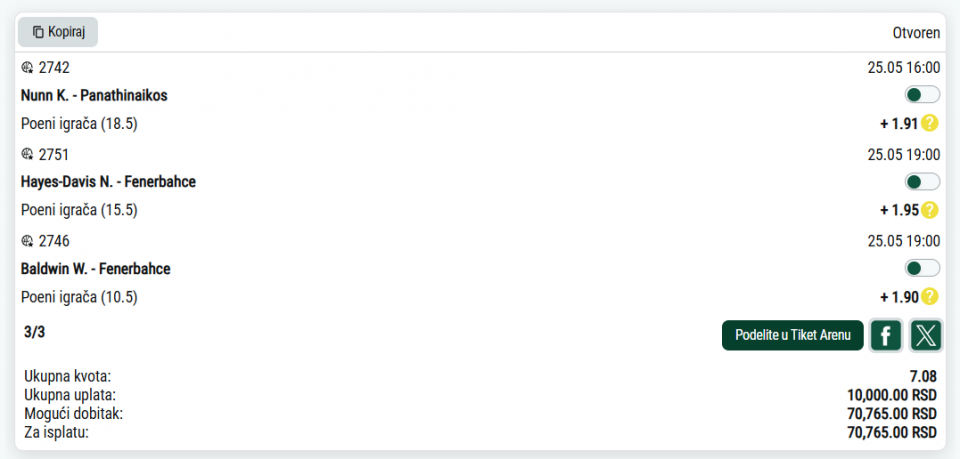Click the Kopiraj copy button

58,32
